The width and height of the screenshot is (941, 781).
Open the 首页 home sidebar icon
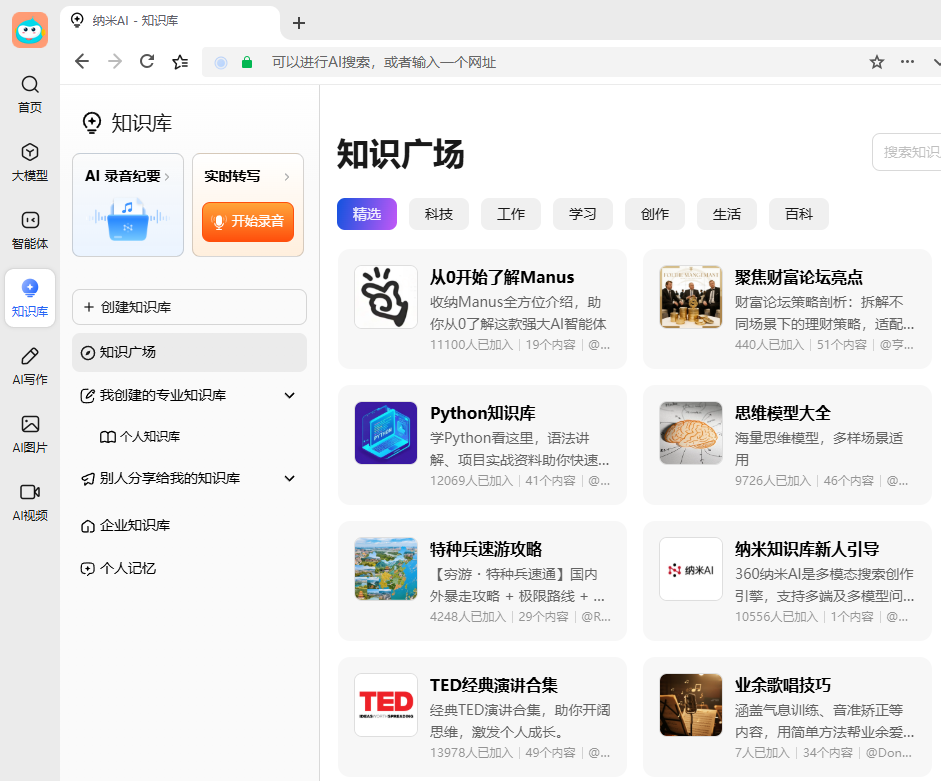tap(30, 93)
